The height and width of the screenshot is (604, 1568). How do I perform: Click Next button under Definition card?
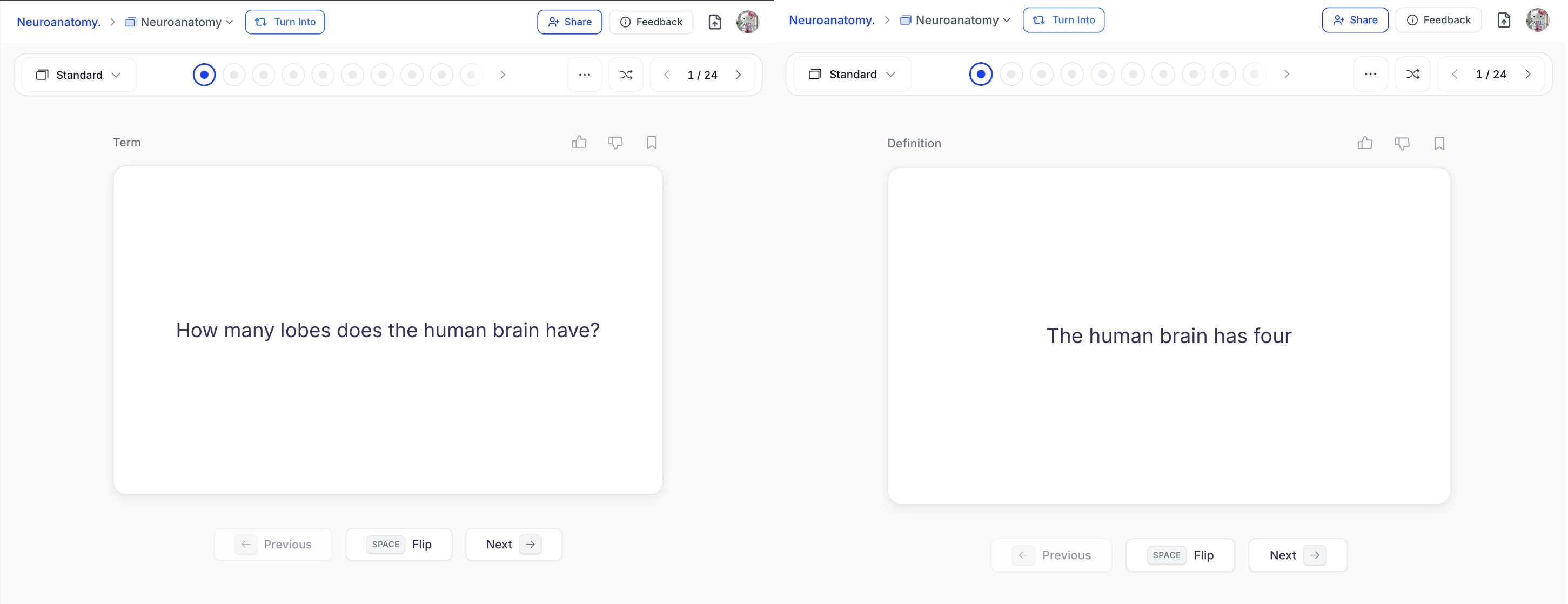pos(1297,555)
